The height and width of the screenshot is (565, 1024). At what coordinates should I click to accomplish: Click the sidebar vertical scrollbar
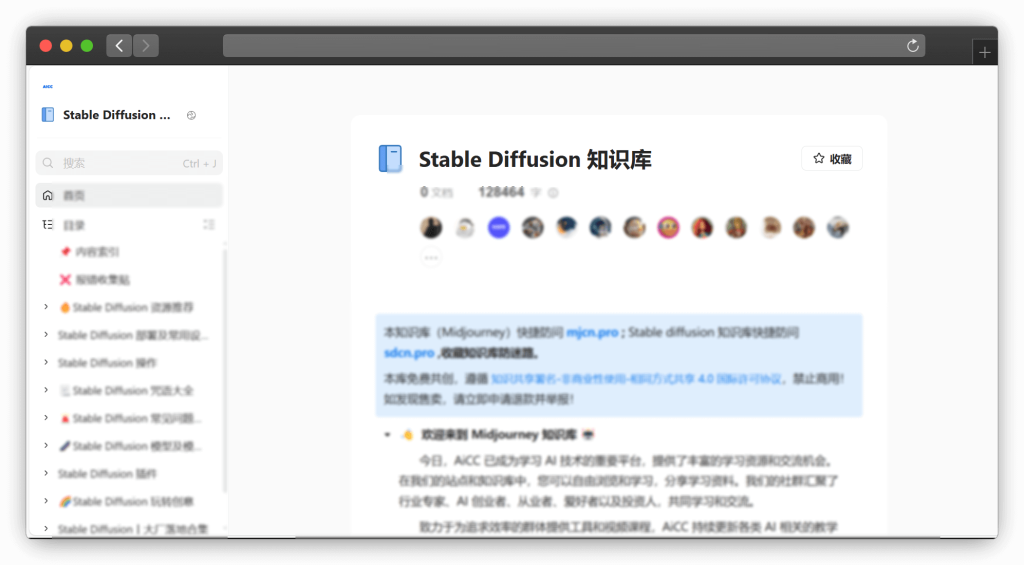[225, 369]
